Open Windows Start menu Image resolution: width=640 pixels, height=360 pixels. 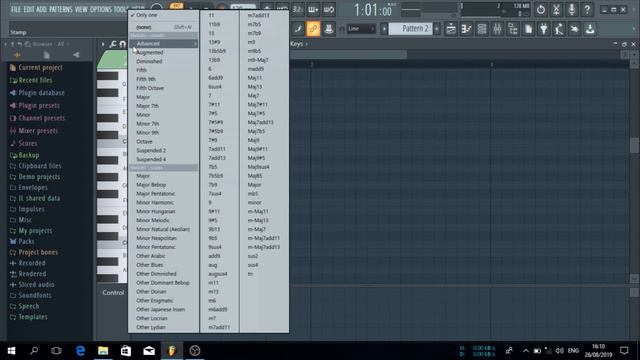(11, 351)
